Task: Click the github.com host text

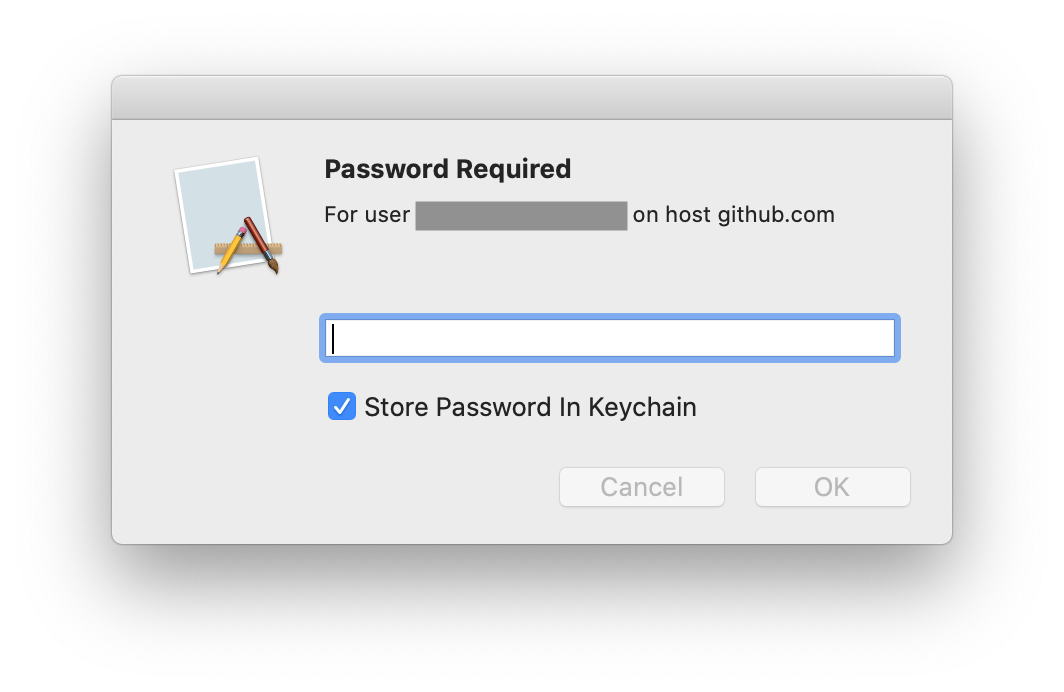Action: pyautogui.click(x=775, y=214)
